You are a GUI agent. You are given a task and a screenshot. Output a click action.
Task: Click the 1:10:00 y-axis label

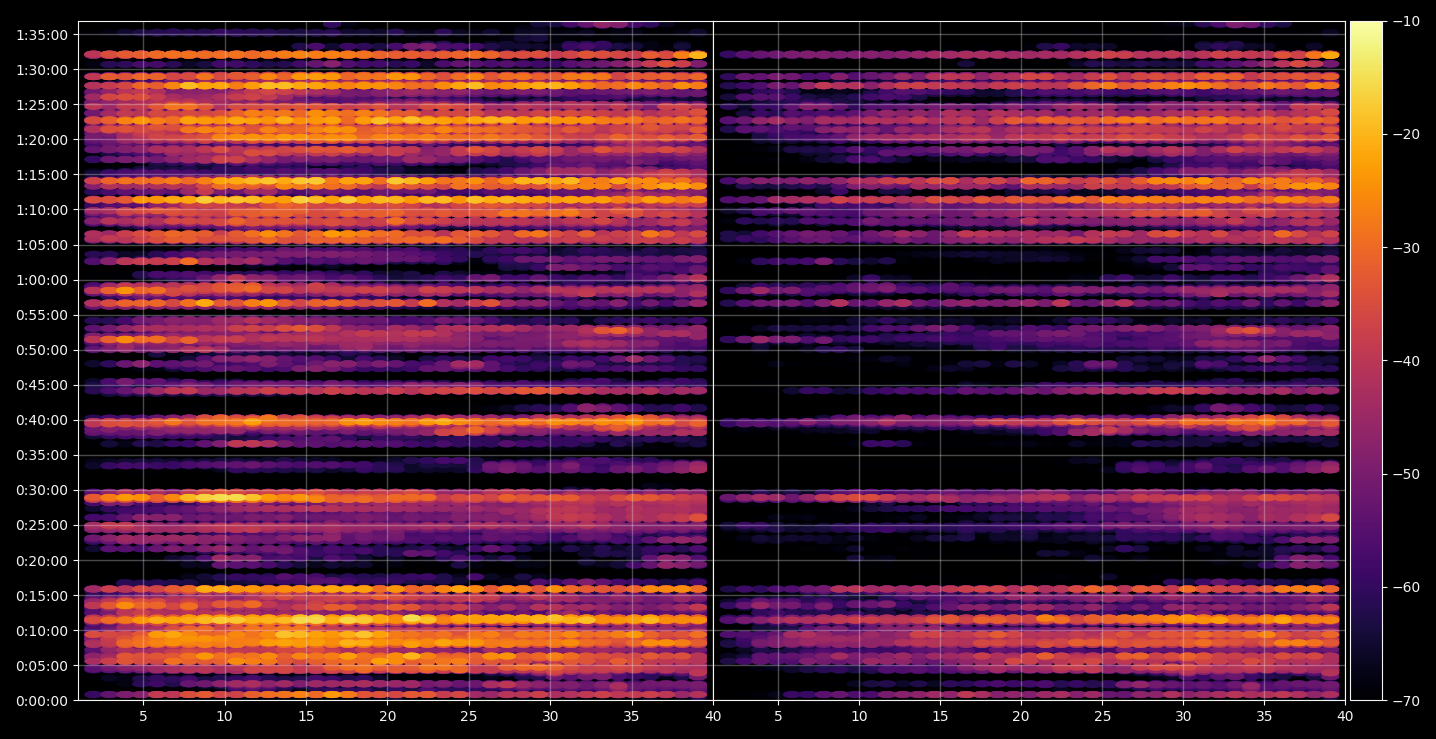click(x=42, y=211)
